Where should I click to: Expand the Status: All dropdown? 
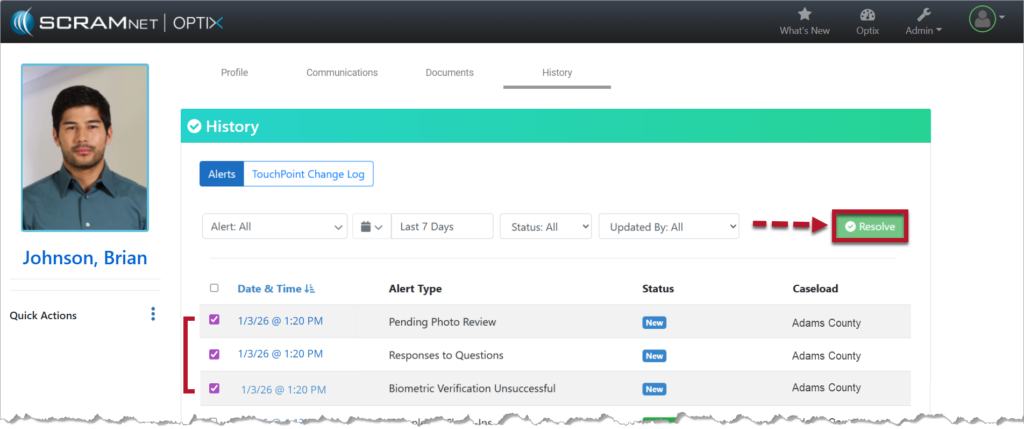pyautogui.click(x=545, y=227)
